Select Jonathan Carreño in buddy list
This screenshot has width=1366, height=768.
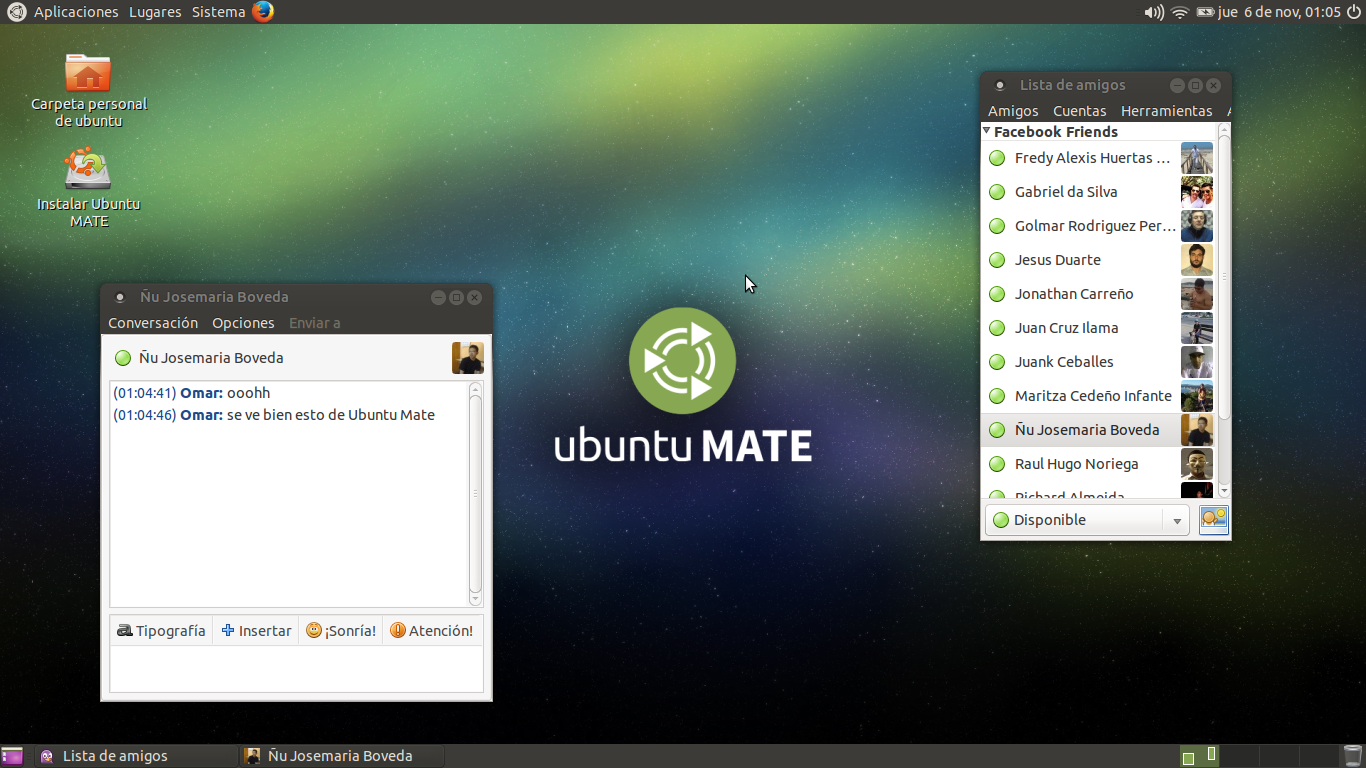click(1098, 294)
